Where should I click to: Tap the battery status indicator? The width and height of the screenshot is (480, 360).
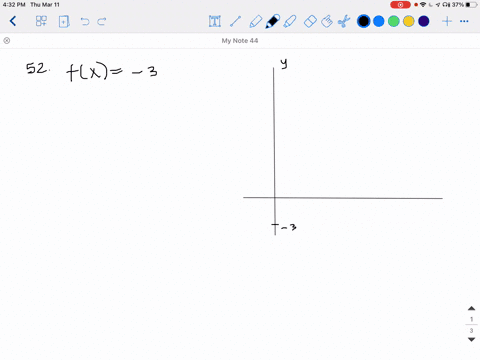(471, 5)
